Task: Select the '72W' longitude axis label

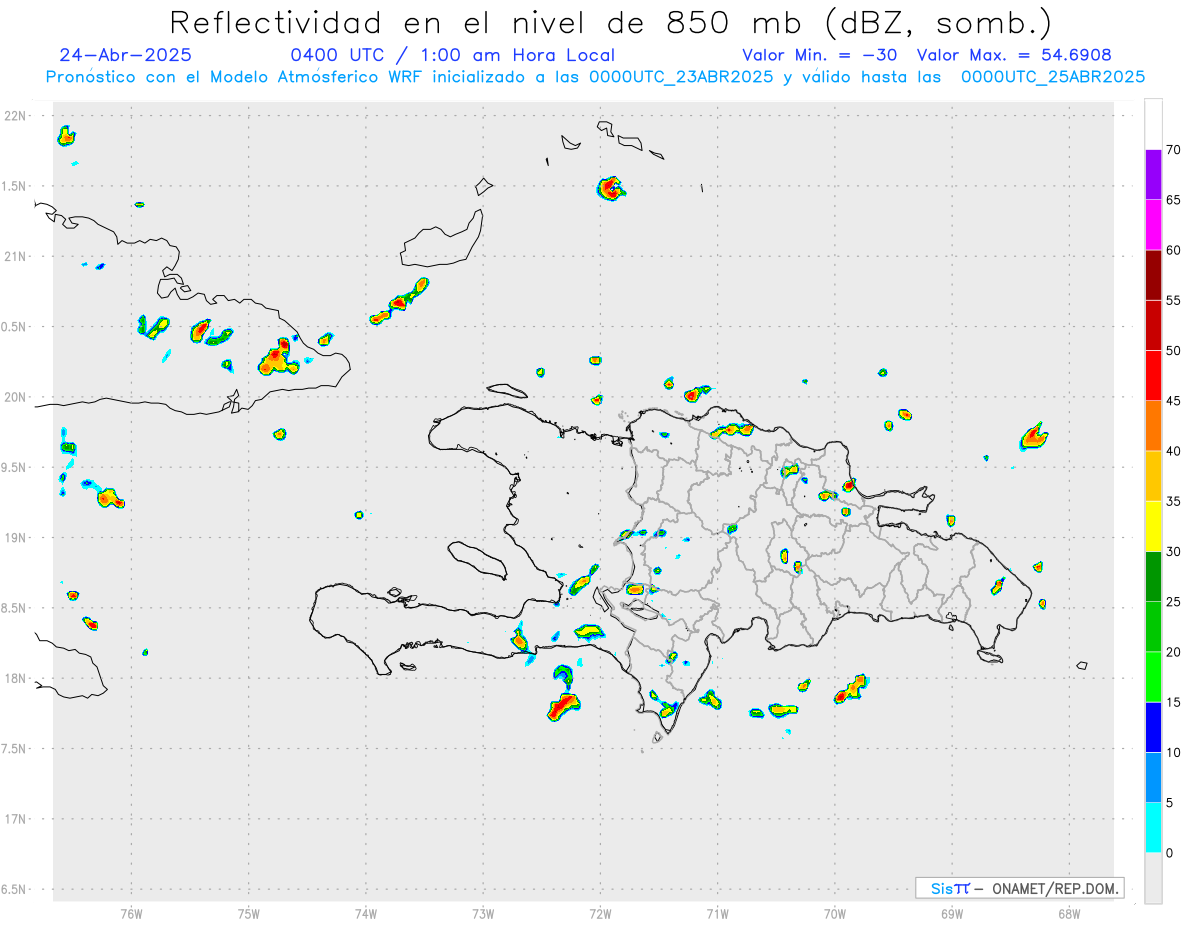Action: pyautogui.click(x=600, y=913)
